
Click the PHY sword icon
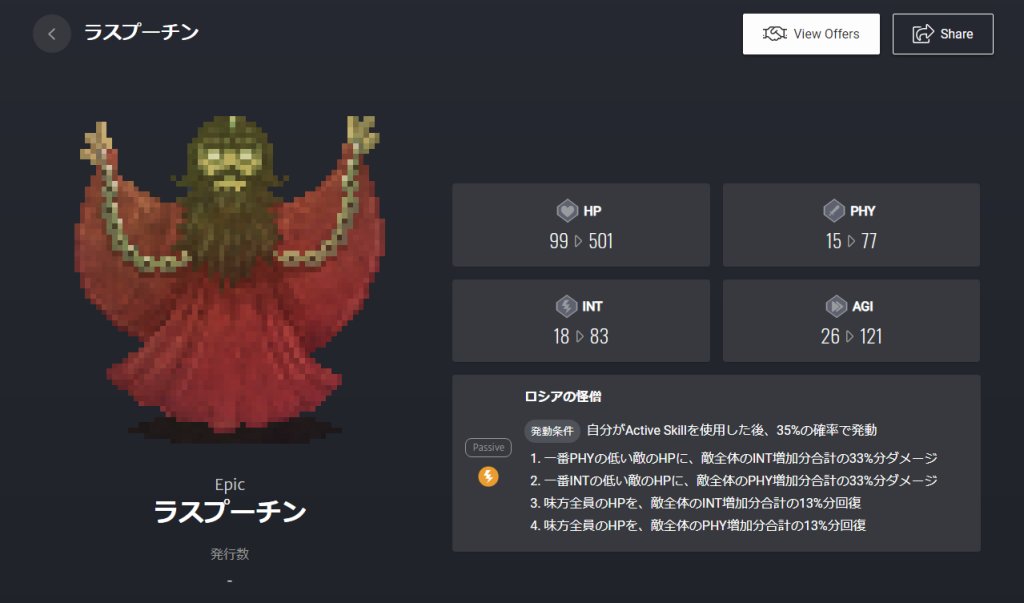tap(833, 210)
